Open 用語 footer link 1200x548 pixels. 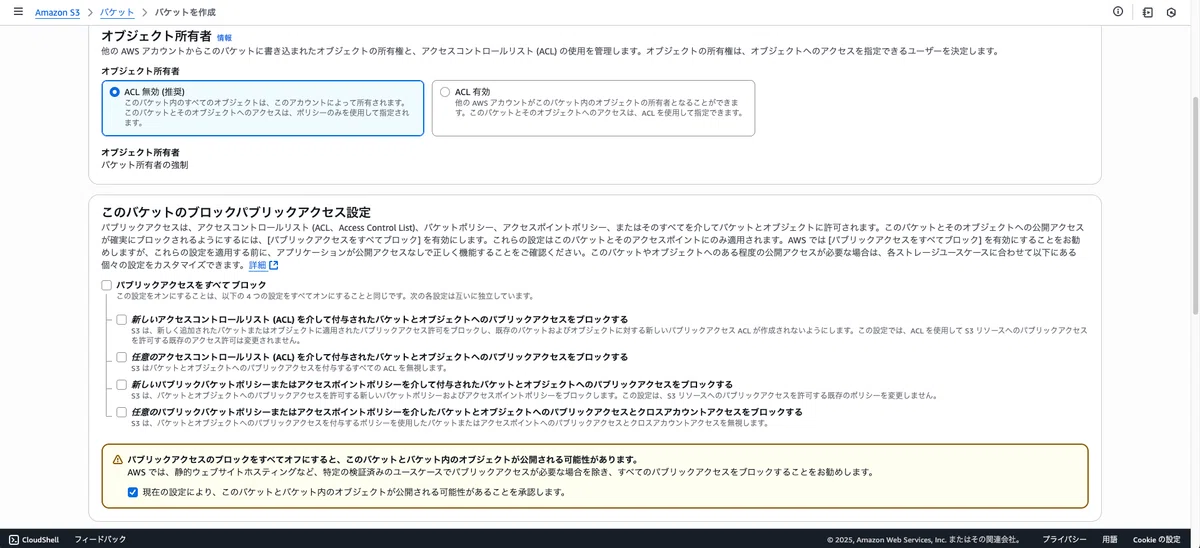pos(1110,539)
